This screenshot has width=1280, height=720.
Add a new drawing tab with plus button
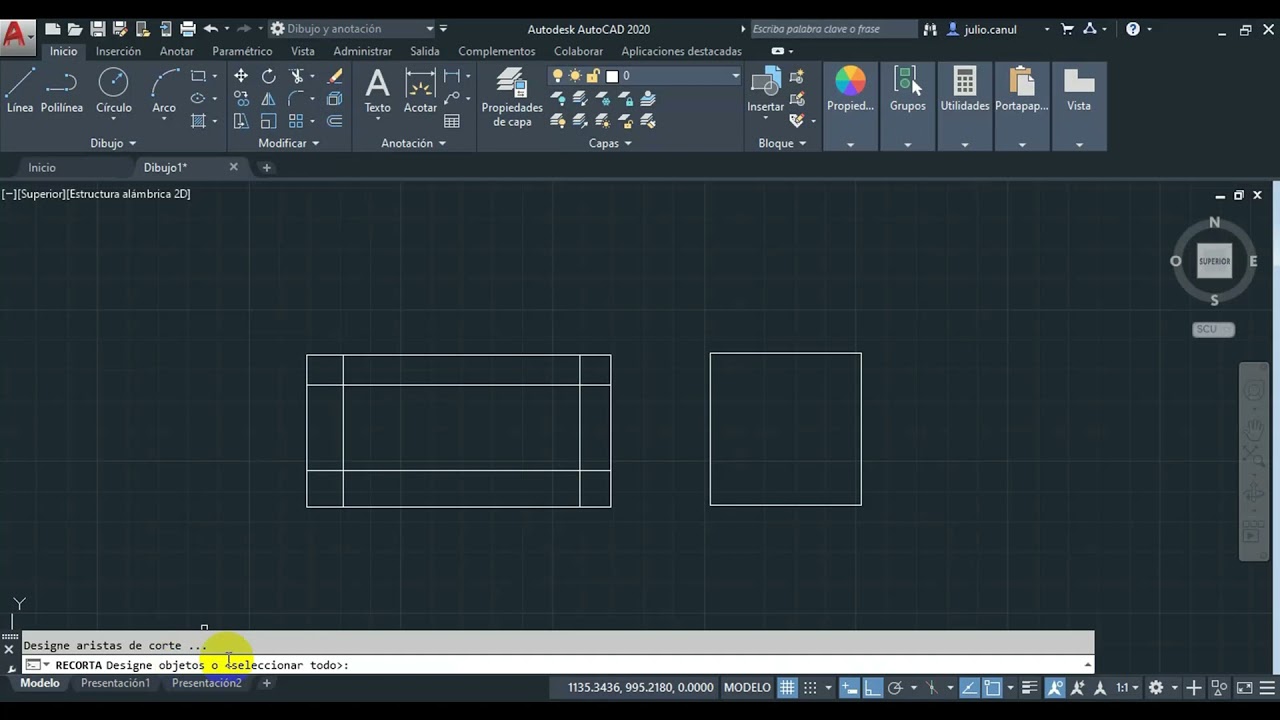[x=266, y=167]
